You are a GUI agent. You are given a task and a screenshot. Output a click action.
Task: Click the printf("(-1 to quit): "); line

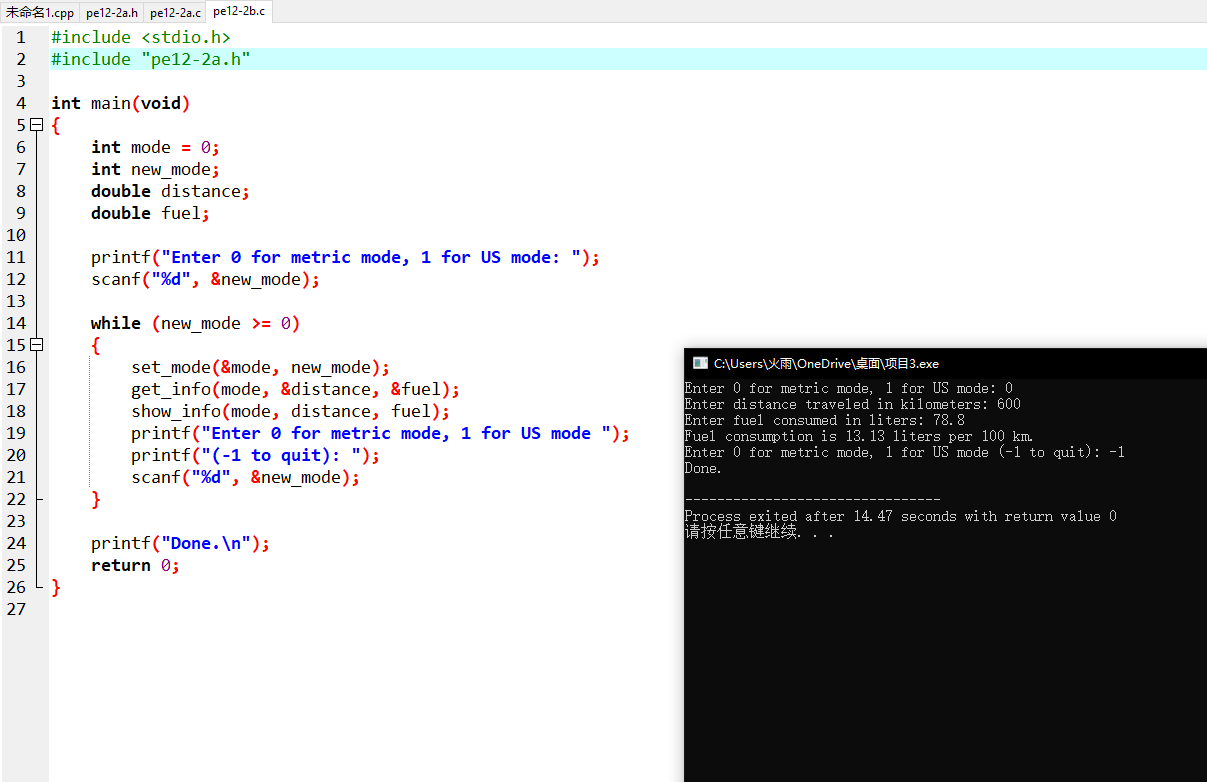255,455
